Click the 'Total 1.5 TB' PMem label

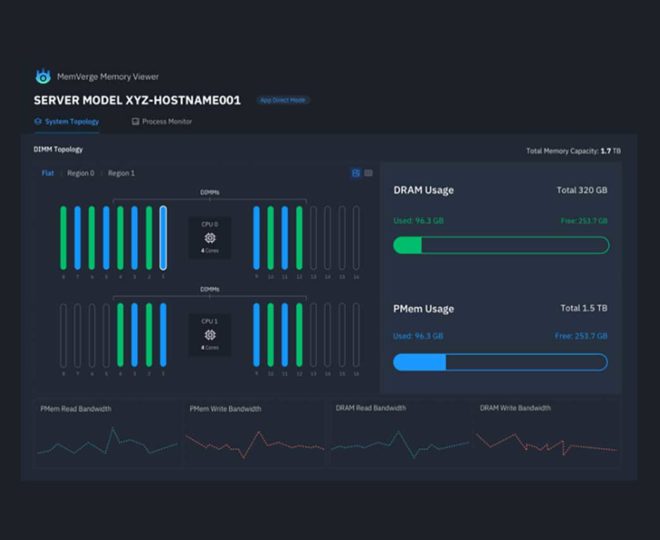pyautogui.click(x=584, y=308)
